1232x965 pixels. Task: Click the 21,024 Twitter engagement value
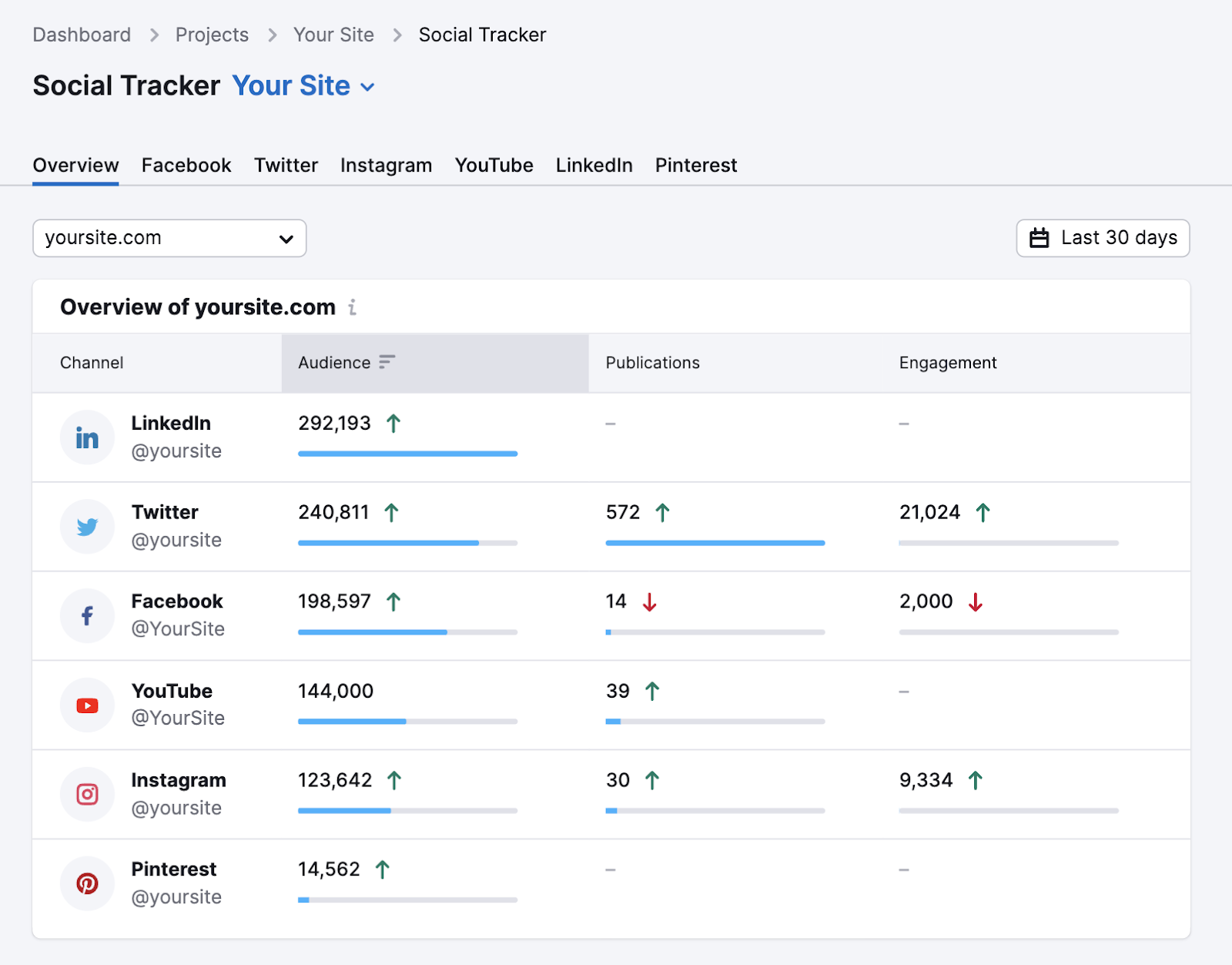[x=929, y=512]
